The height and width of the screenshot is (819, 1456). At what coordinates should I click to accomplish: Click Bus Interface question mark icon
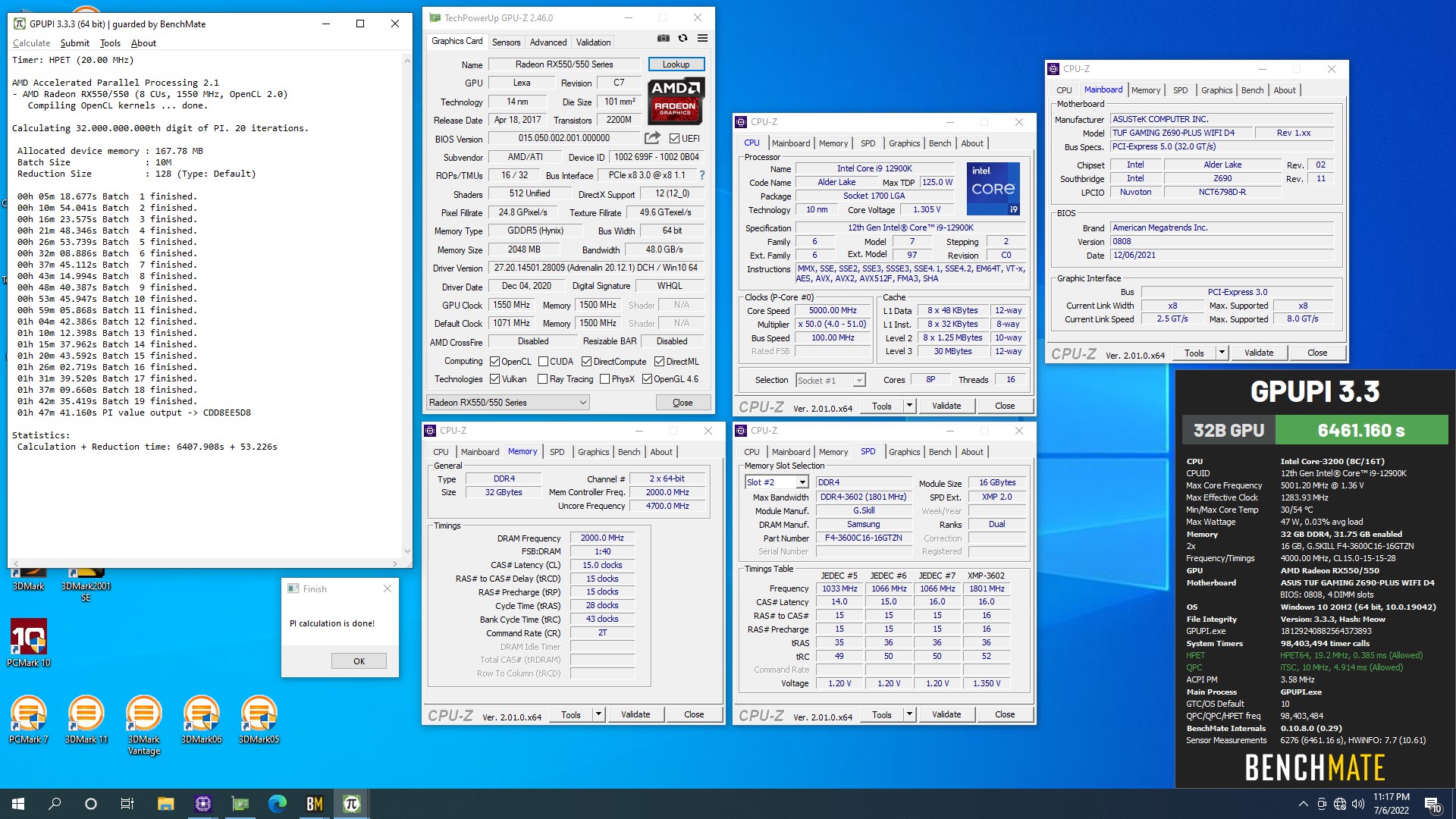click(702, 175)
